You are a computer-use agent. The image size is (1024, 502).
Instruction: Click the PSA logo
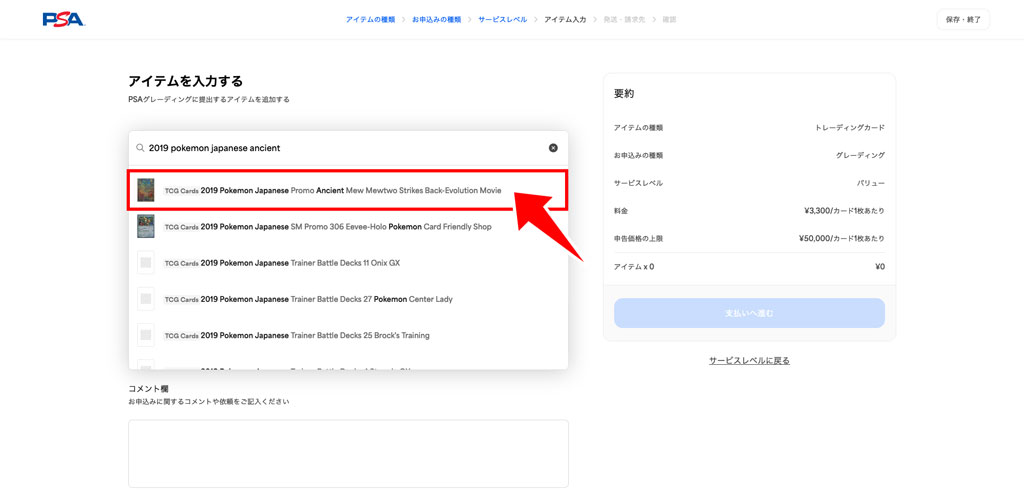tap(64, 20)
